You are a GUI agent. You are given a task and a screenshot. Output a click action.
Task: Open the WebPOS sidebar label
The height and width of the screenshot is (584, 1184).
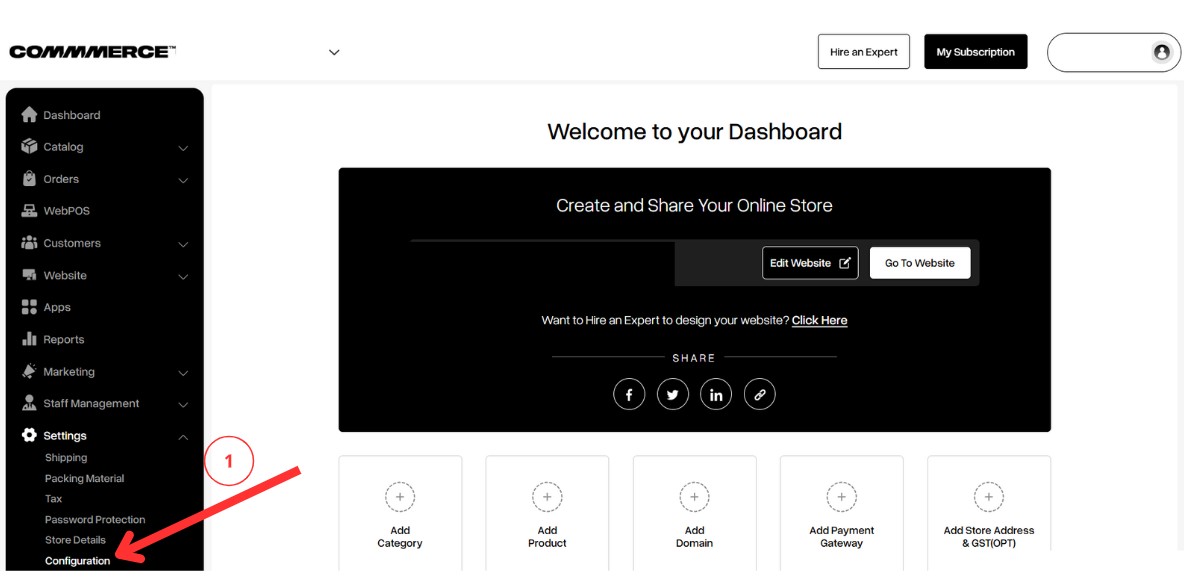pos(66,211)
